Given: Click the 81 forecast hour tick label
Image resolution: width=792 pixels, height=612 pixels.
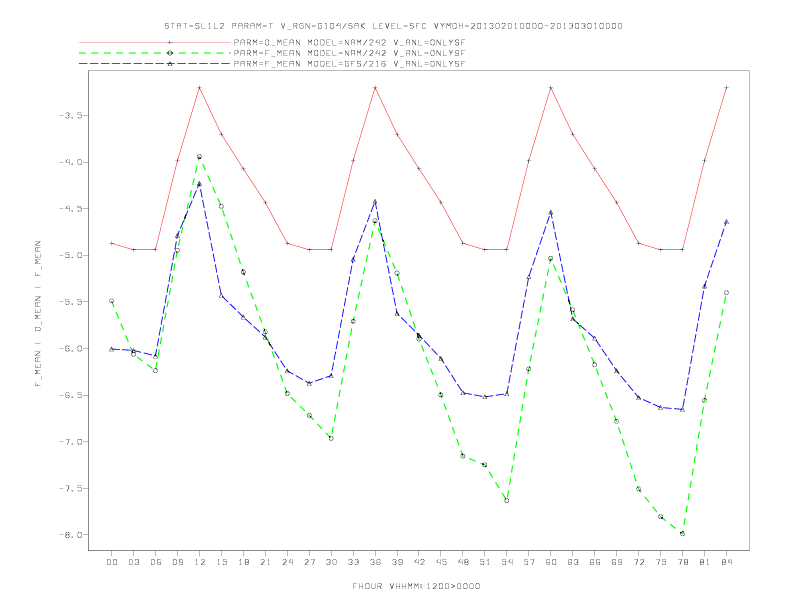Looking at the screenshot, I should 705,562.
